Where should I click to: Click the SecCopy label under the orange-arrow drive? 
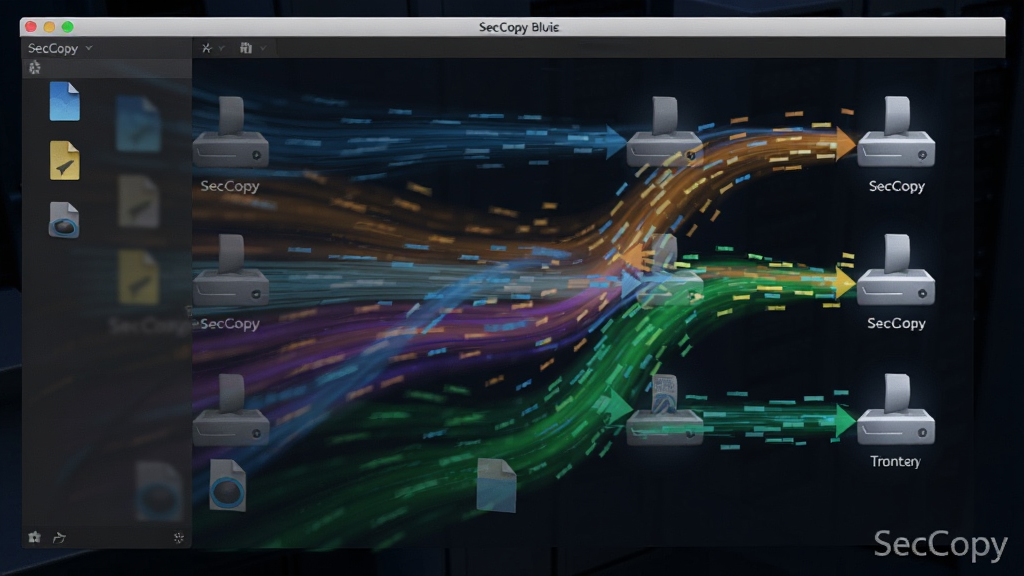(897, 186)
